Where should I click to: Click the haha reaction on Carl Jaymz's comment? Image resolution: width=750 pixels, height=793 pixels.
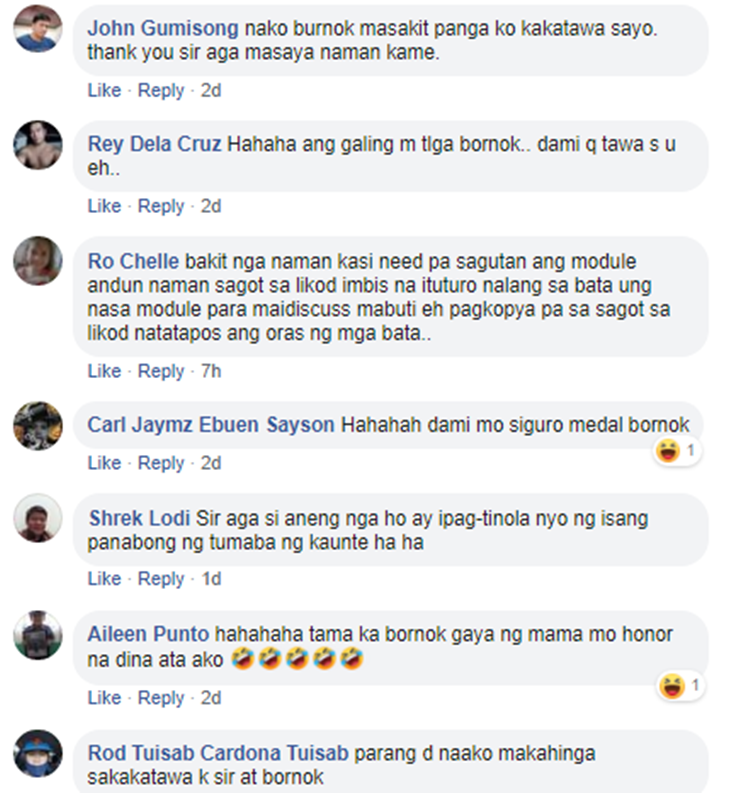676,451
